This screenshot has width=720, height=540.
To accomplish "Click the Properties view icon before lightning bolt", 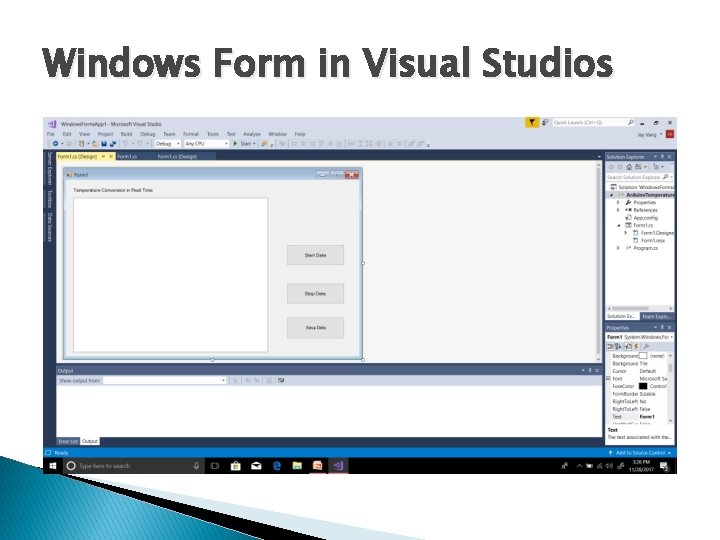I will 628,347.
